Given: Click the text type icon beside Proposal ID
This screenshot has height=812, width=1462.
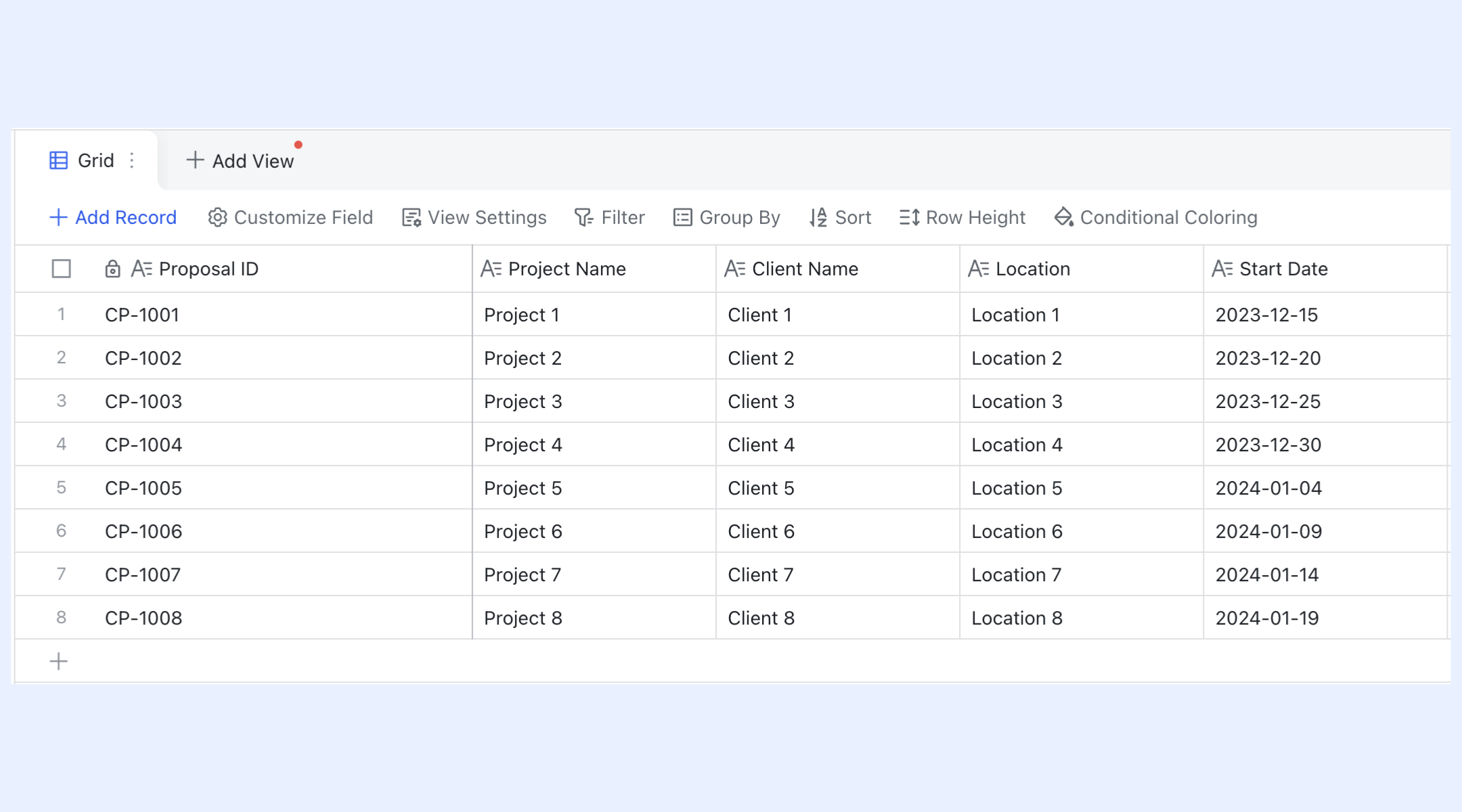Looking at the screenshot, I should [x=141, y=269].
